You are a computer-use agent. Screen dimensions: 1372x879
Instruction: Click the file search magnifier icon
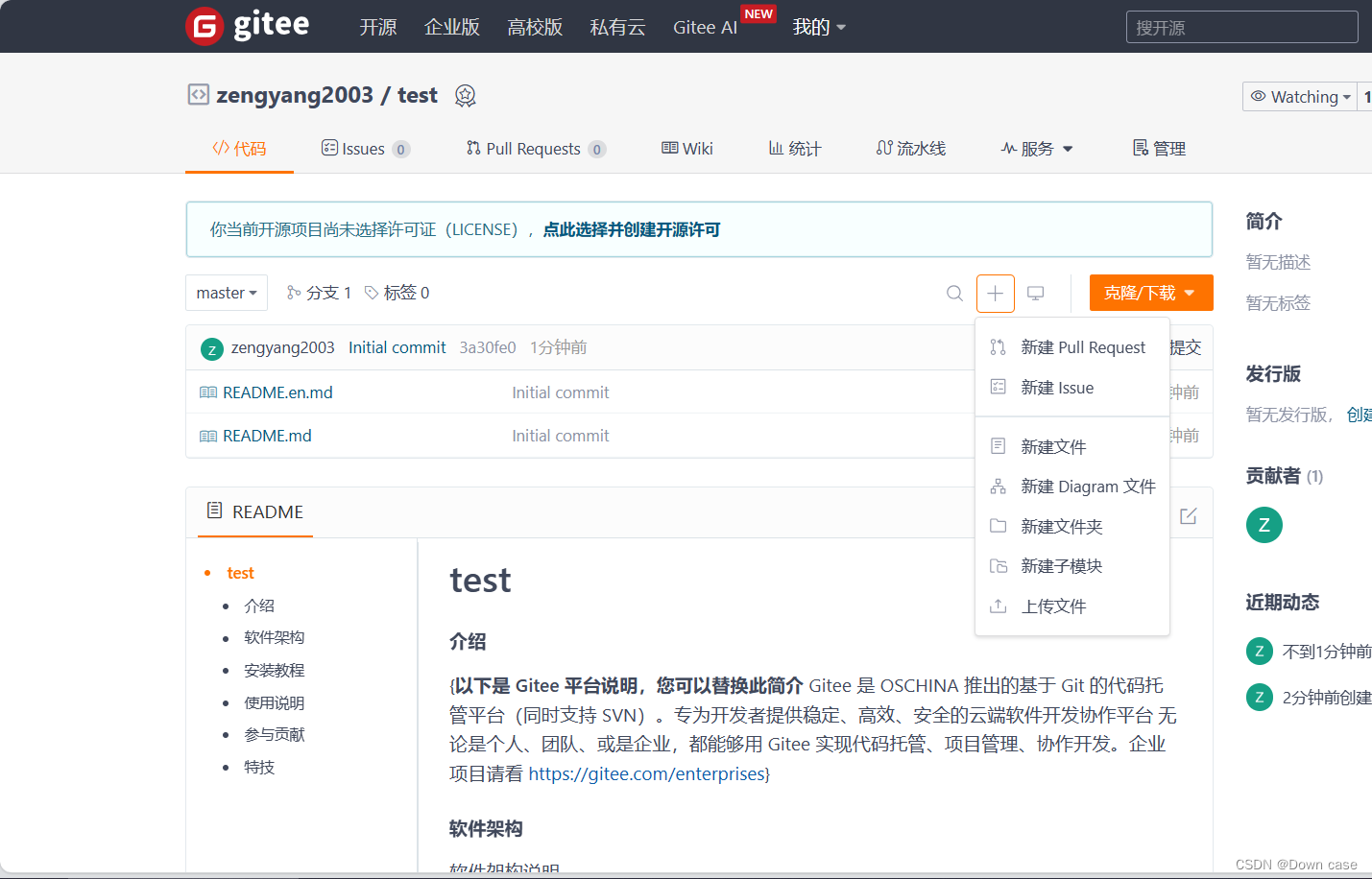pos(954,293)
